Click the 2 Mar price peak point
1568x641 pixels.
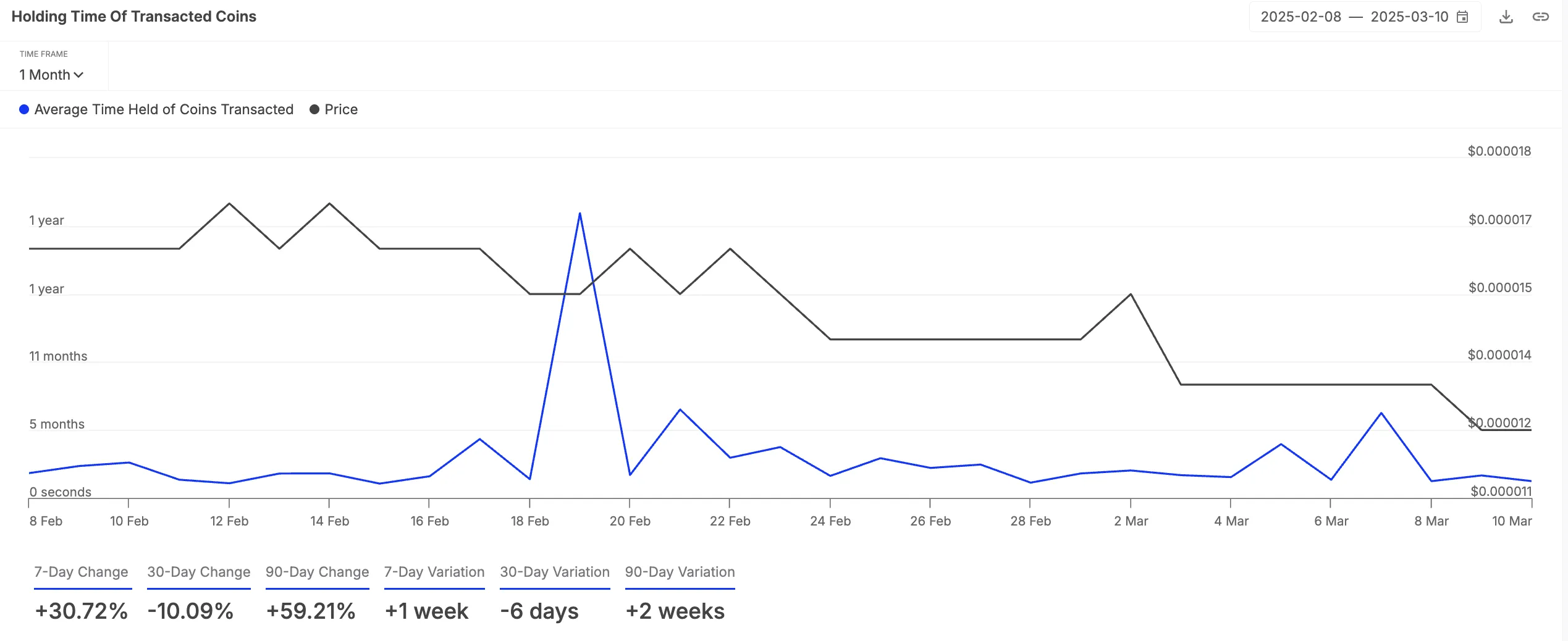[x=1131, y=294]
